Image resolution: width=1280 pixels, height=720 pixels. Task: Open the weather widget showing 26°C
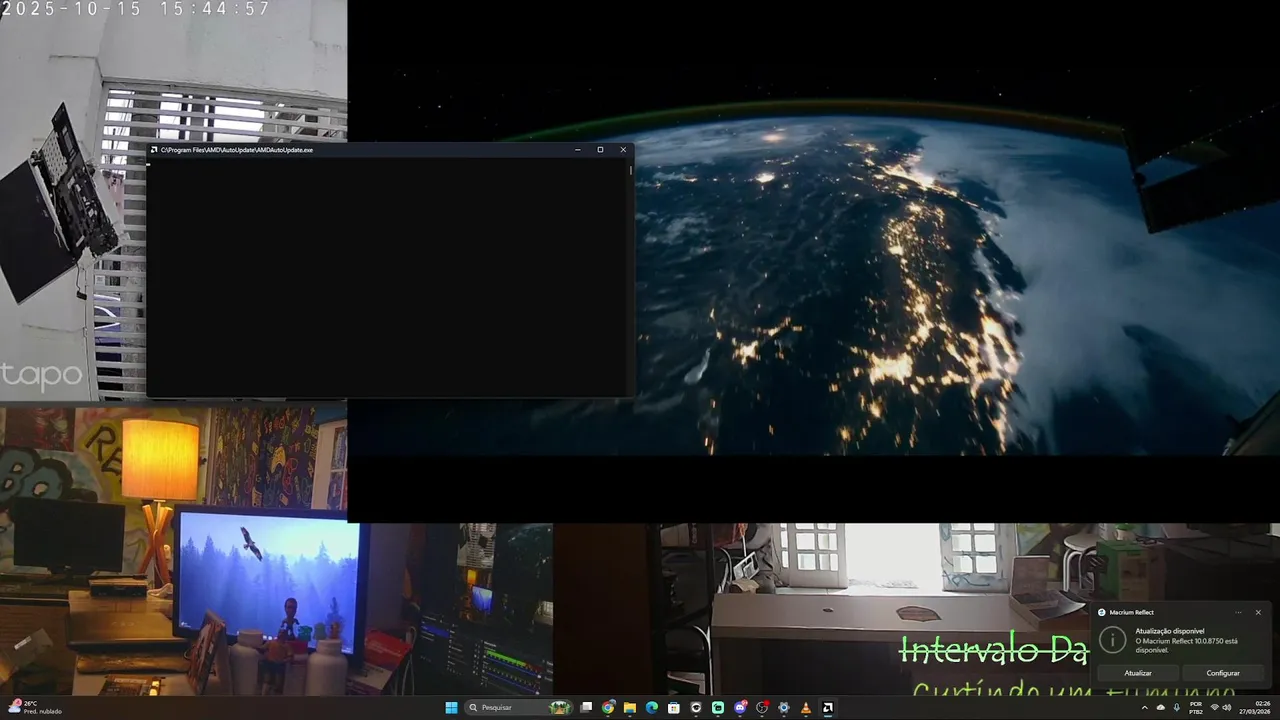36,707
